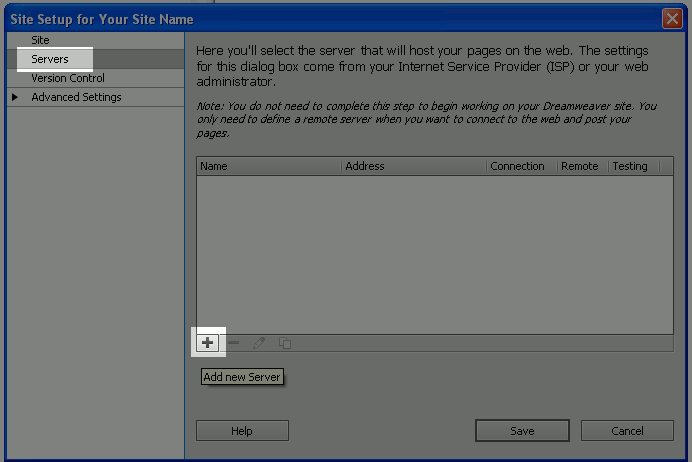Save the site setup
This screenshot has height=462, width=692.
(521, 431)
